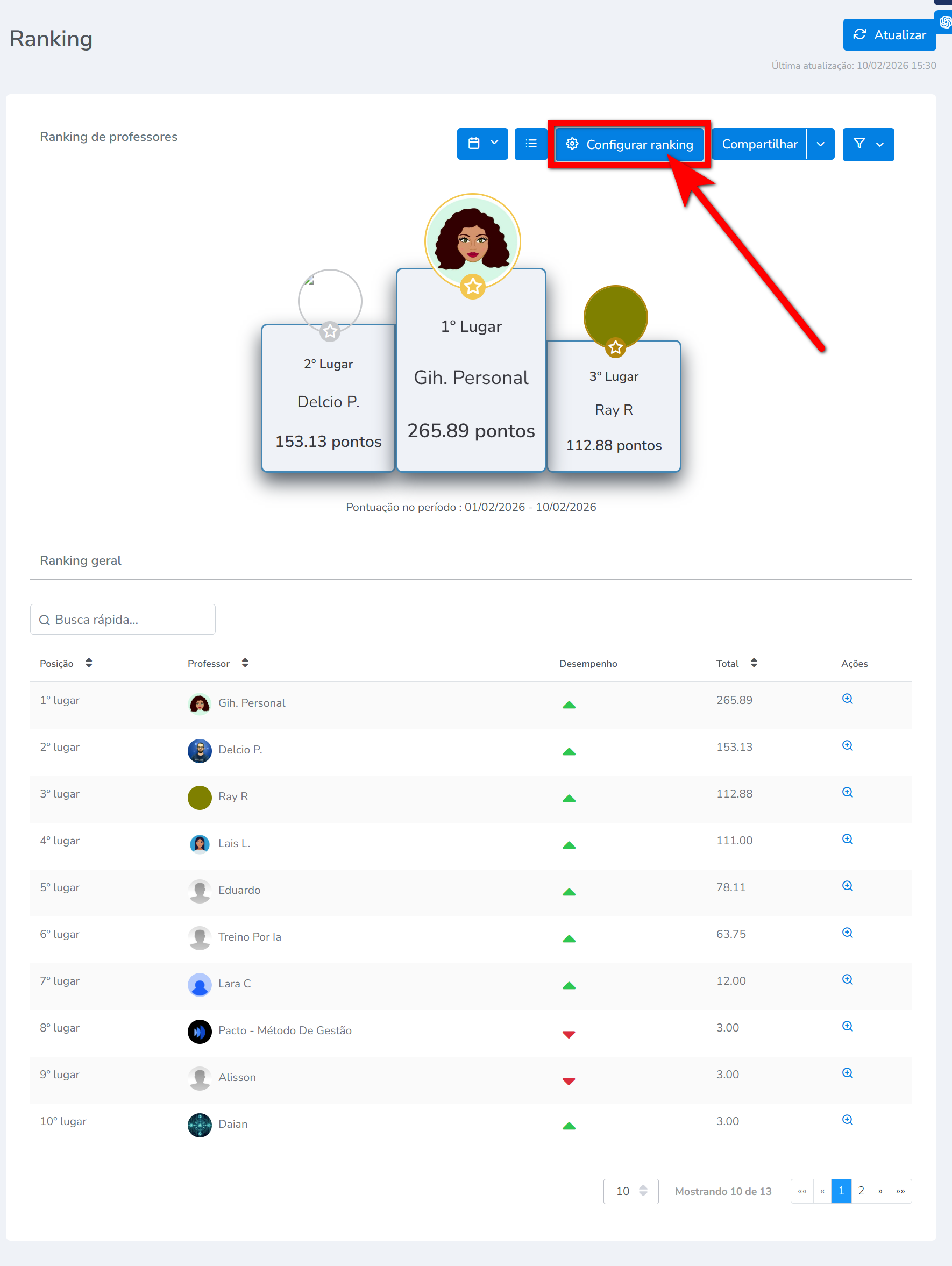The height and width of the screenshot is (1266, 952).
Task: Expand the Compartilhar dropdown arrow
Action: pos(820,144)
